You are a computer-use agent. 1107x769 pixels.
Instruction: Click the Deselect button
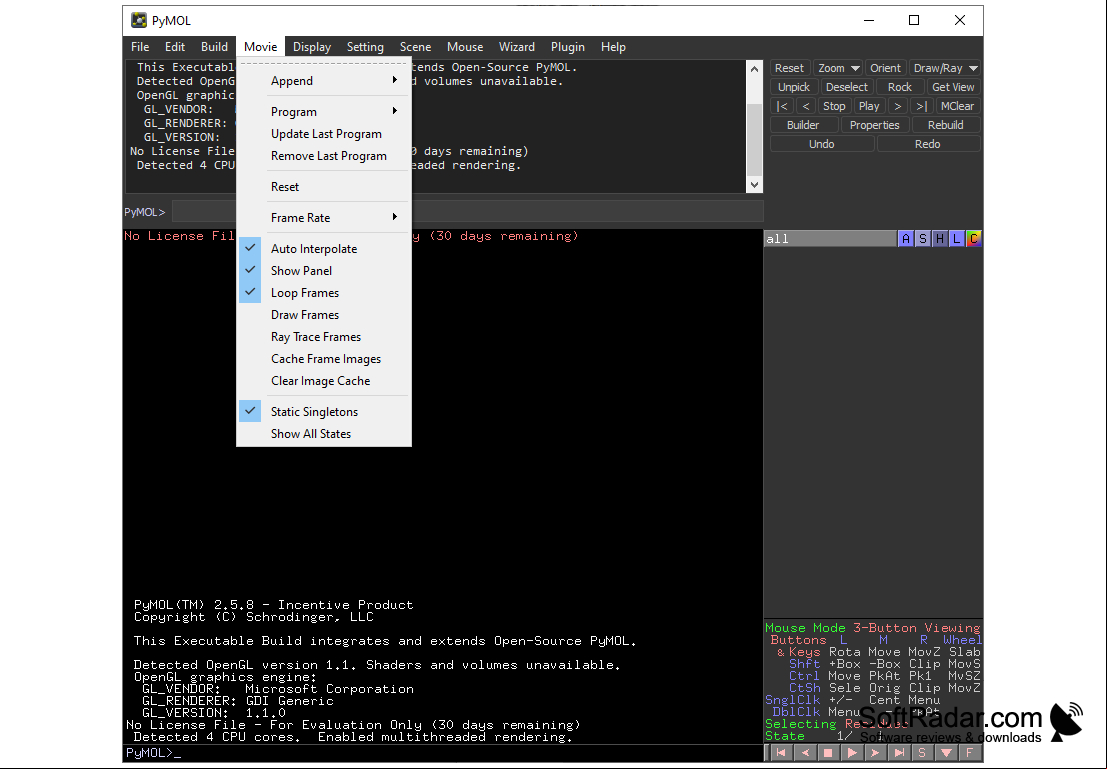[x=846, y=87]
